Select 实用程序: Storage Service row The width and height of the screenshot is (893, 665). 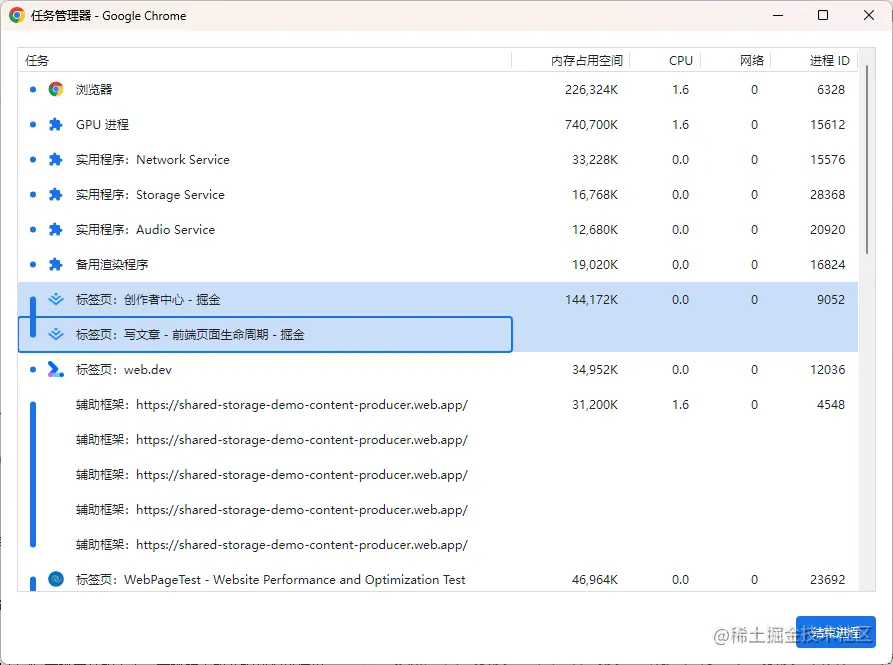coord(437,195)
